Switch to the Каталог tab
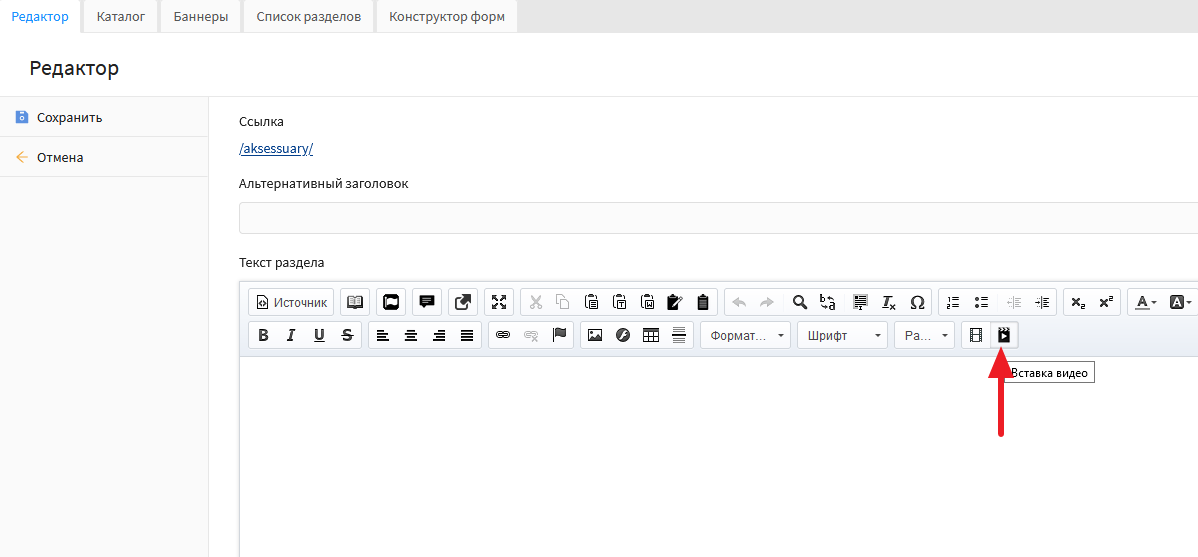 (x=121, y=17)
